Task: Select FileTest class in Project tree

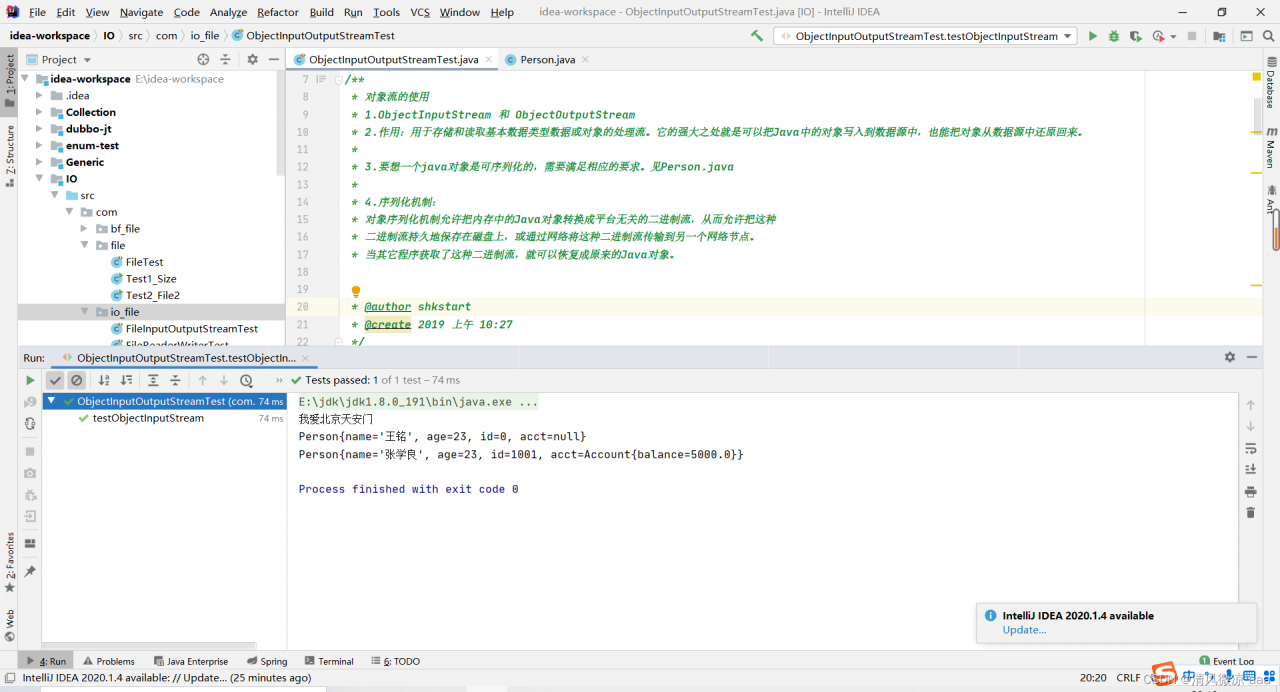Action: [144, 262]
